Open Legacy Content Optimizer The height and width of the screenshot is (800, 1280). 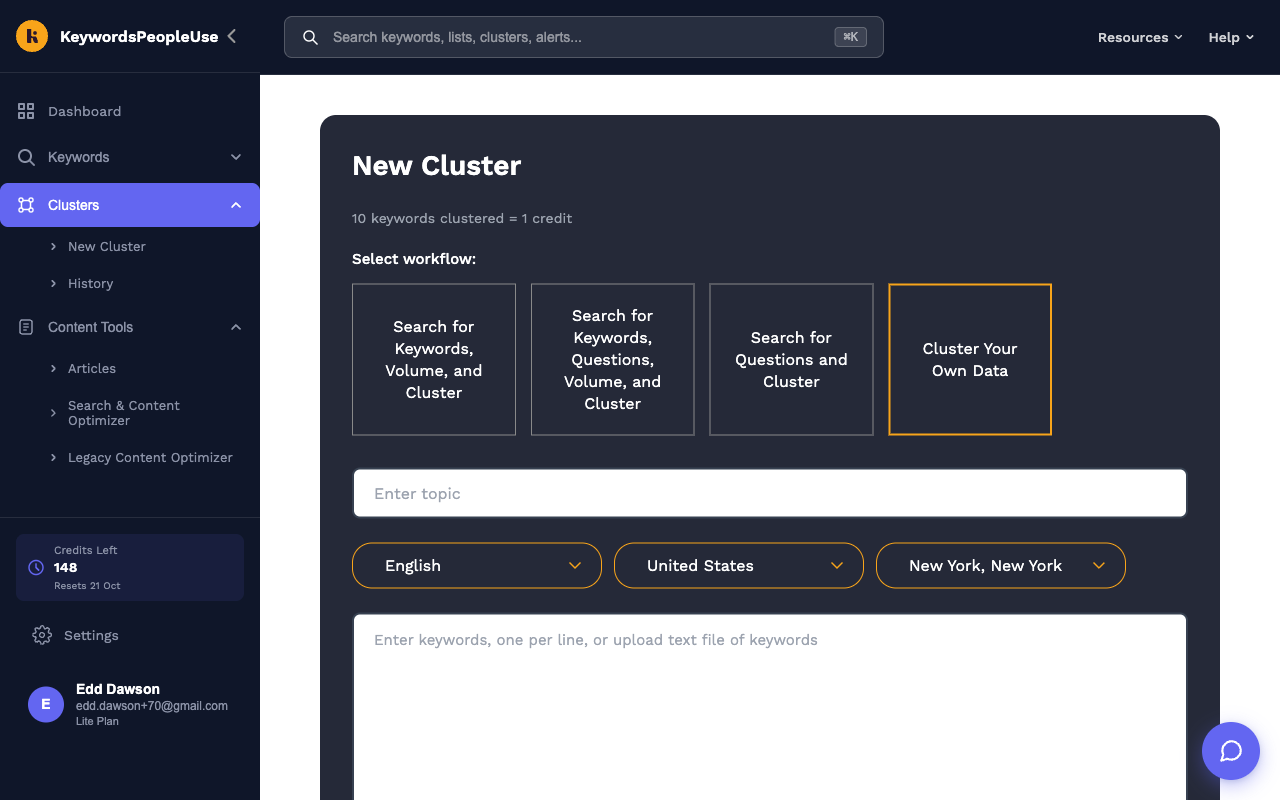click(x=150, y=457)
